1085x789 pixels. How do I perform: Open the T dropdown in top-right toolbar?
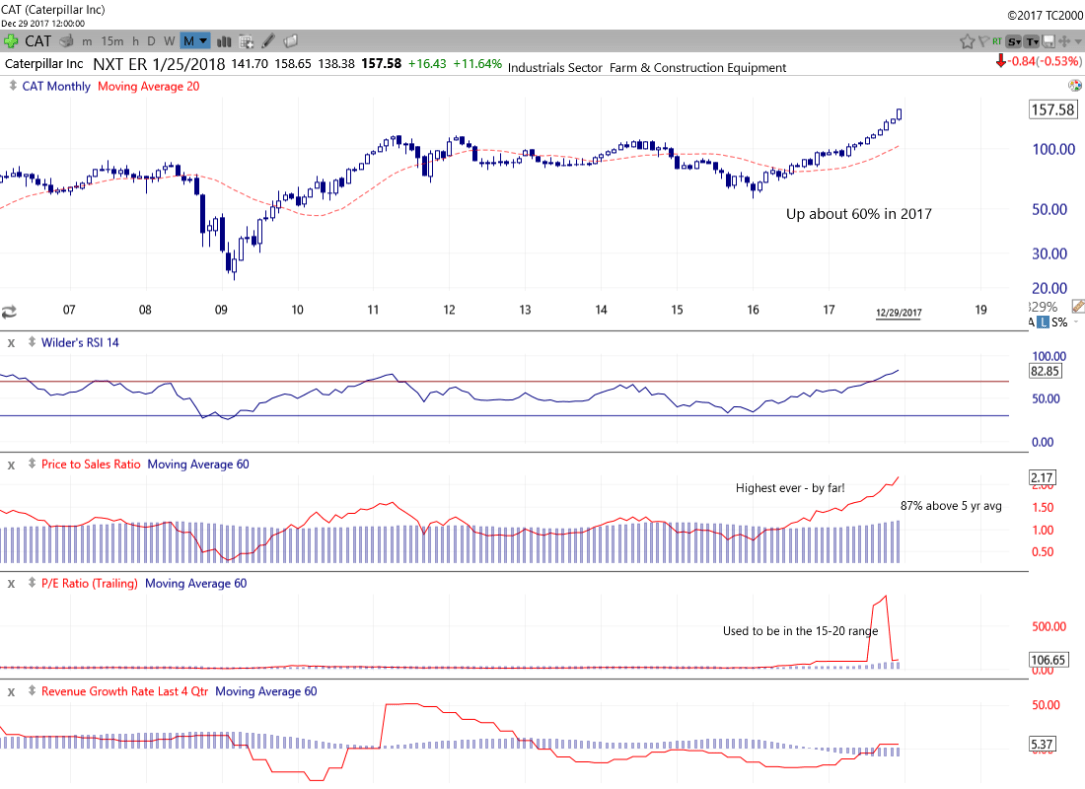pyautogui.click(x=1031, y=41)
